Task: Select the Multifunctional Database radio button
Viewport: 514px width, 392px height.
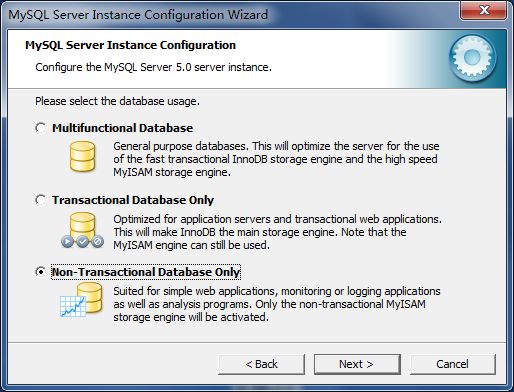Action: [x=41, y=128]
